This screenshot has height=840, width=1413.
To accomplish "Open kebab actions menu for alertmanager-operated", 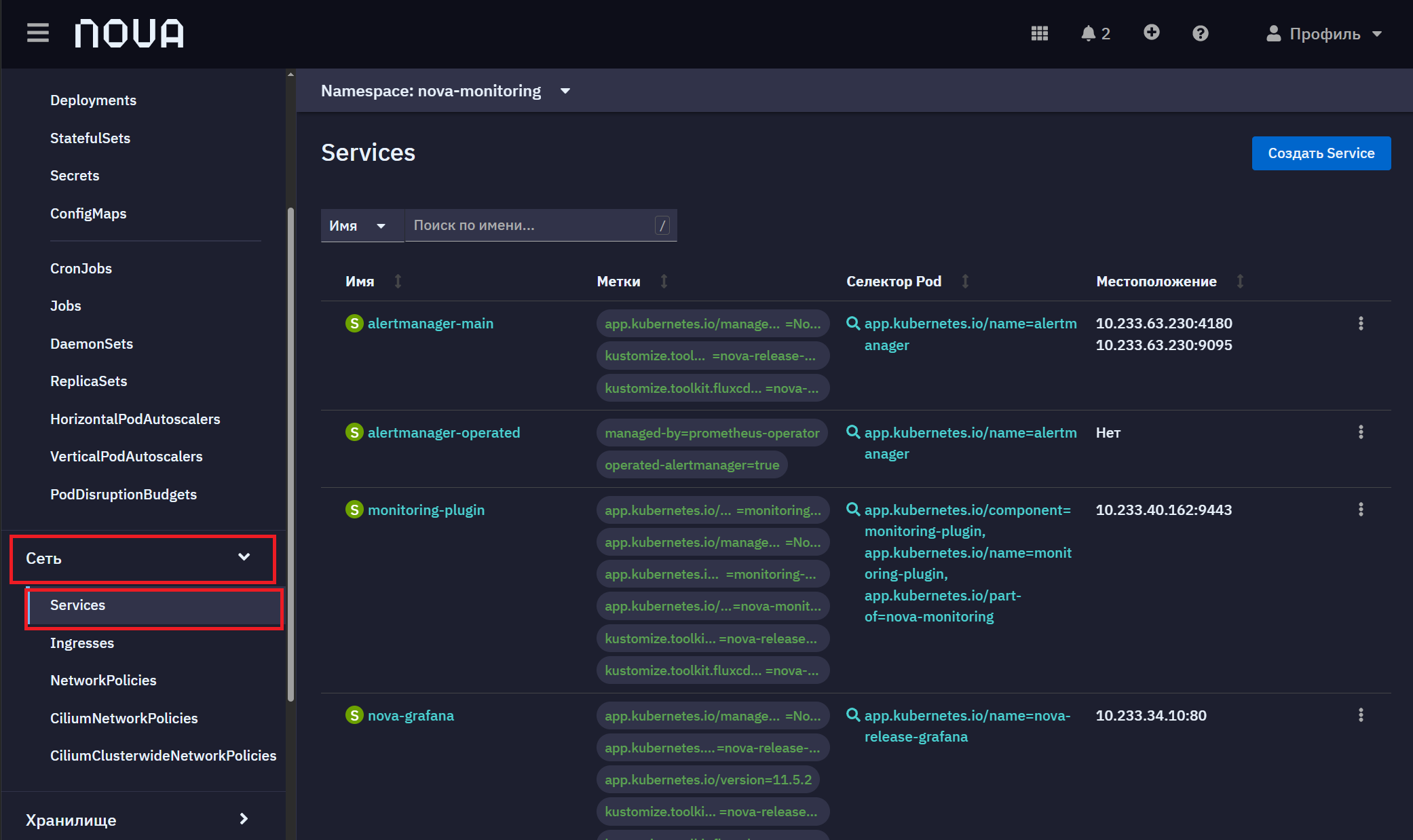I will (x=1361, y=432).
